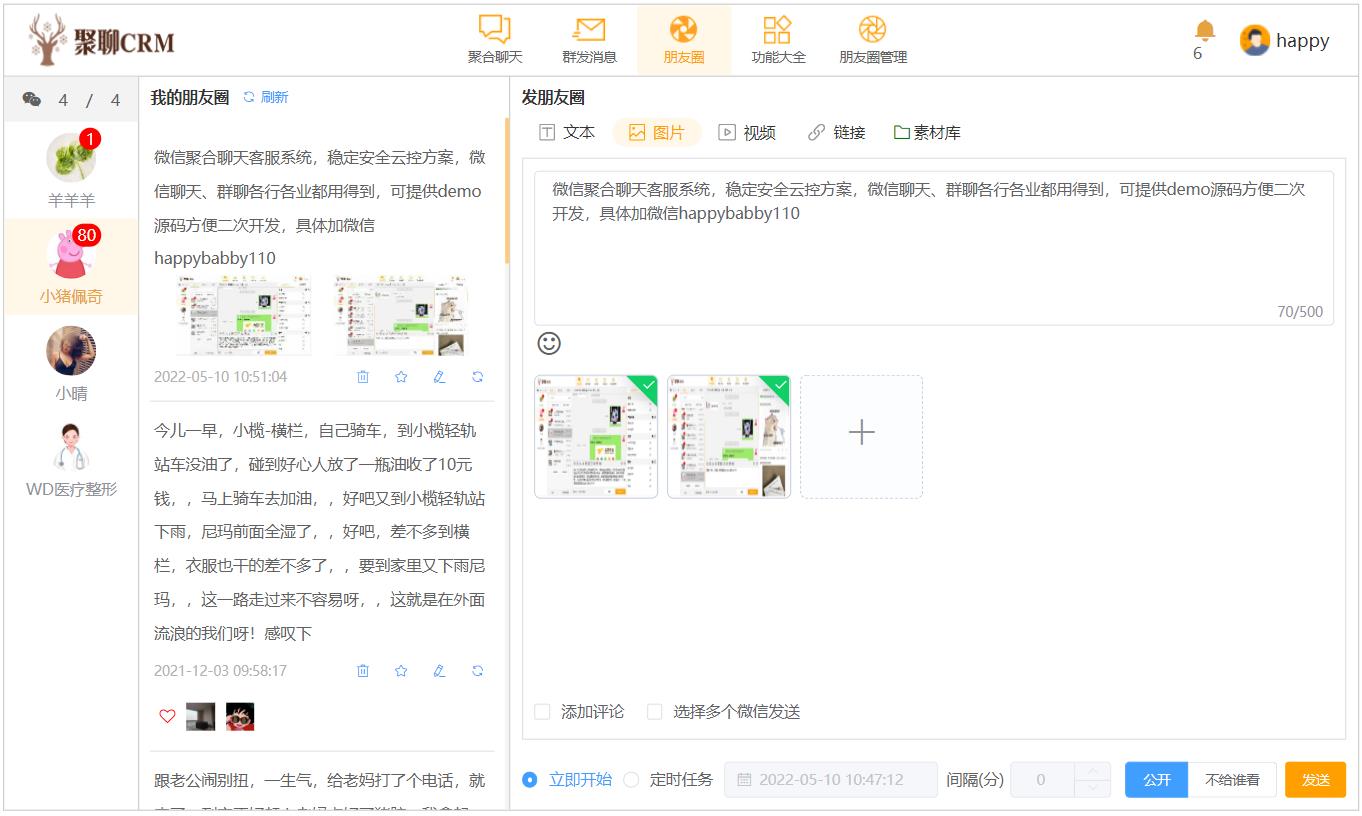Open the 聚合聊天 aggregated chat module
This screenshot has width=1362, height=816.
coord(495,40)
